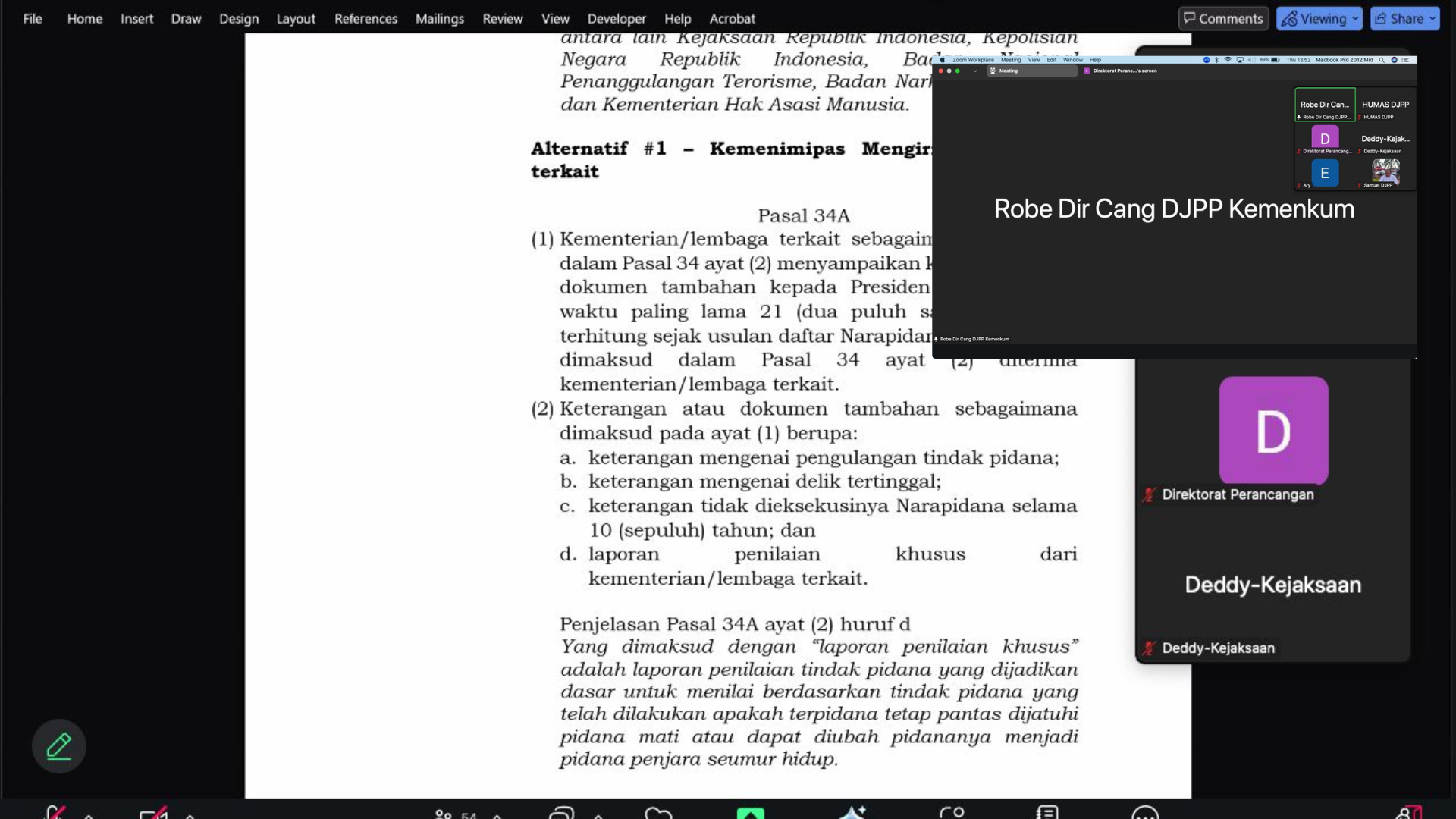Viewport: 1456px width, 819px height.
Task: Toggle the muted microphone in bottom toolbar
Action: (55, 812)
